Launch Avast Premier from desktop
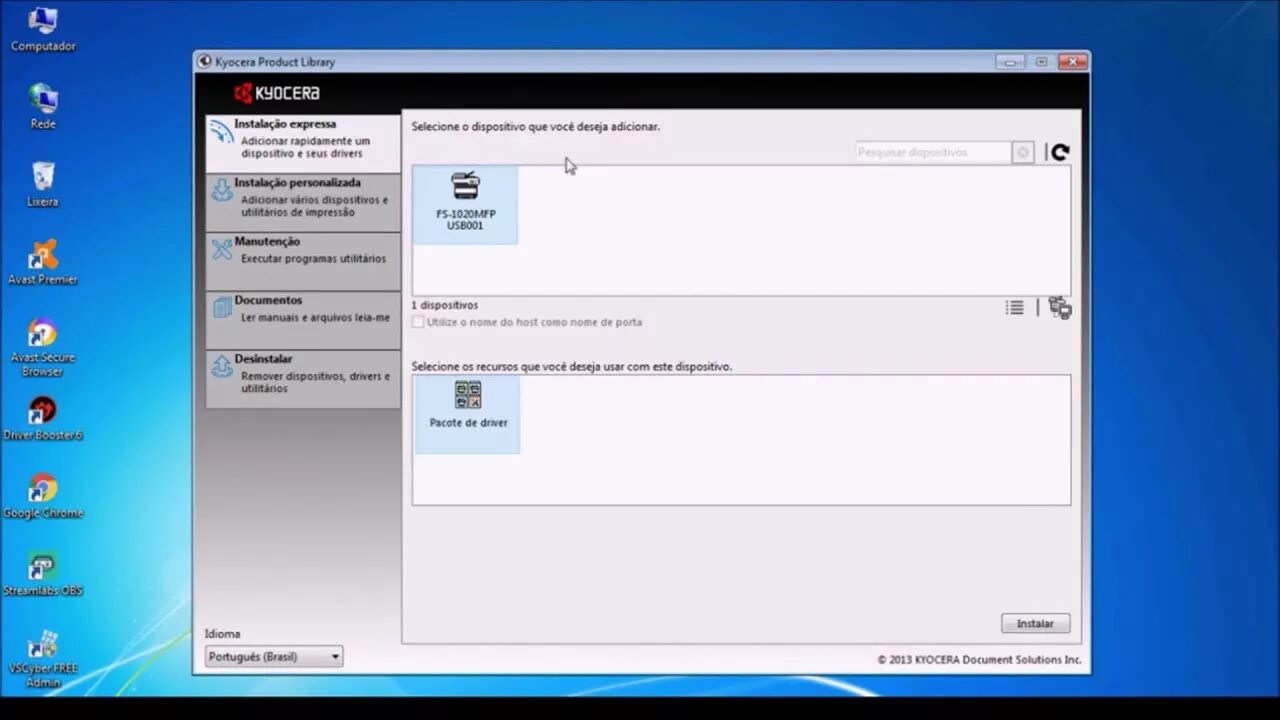 tap(43, 263)
